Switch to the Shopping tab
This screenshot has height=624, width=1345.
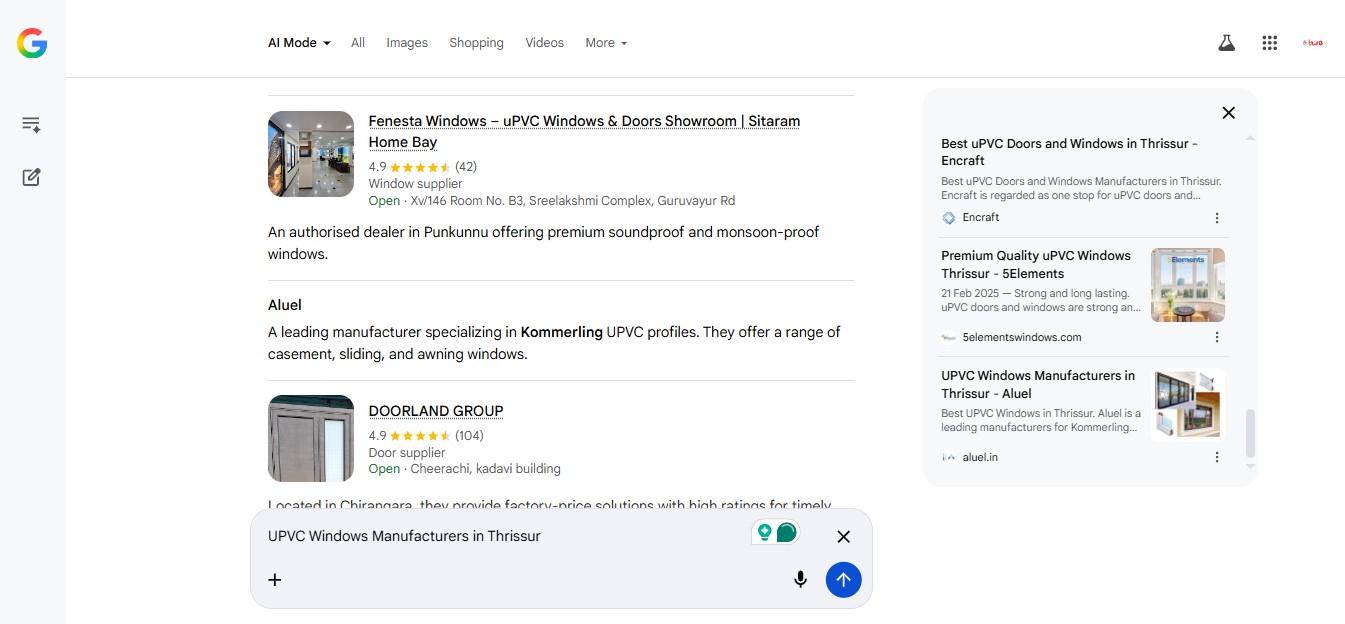(x=476, y=43)
